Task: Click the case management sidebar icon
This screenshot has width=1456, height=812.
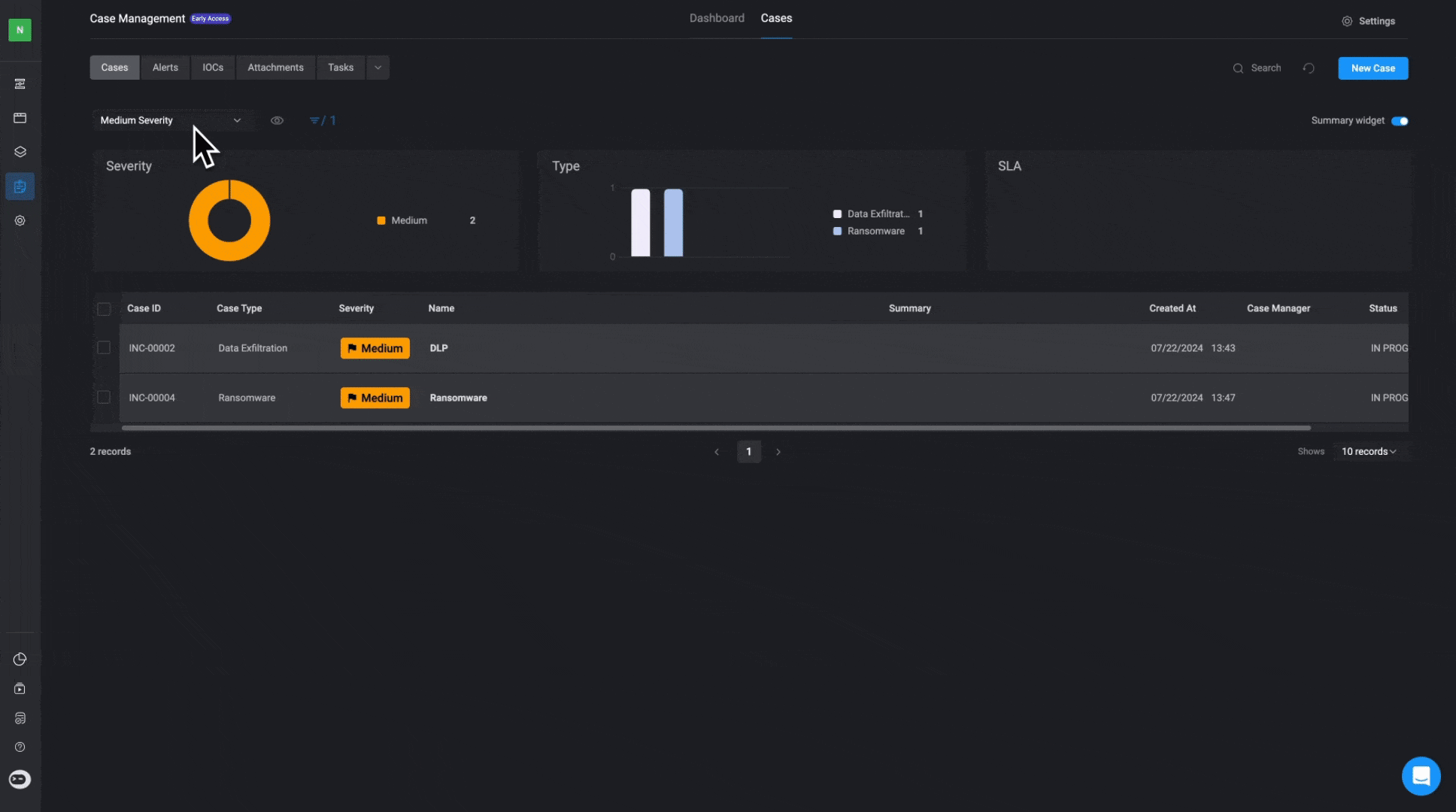Action: pyautogui.click(x=20, y=186)
